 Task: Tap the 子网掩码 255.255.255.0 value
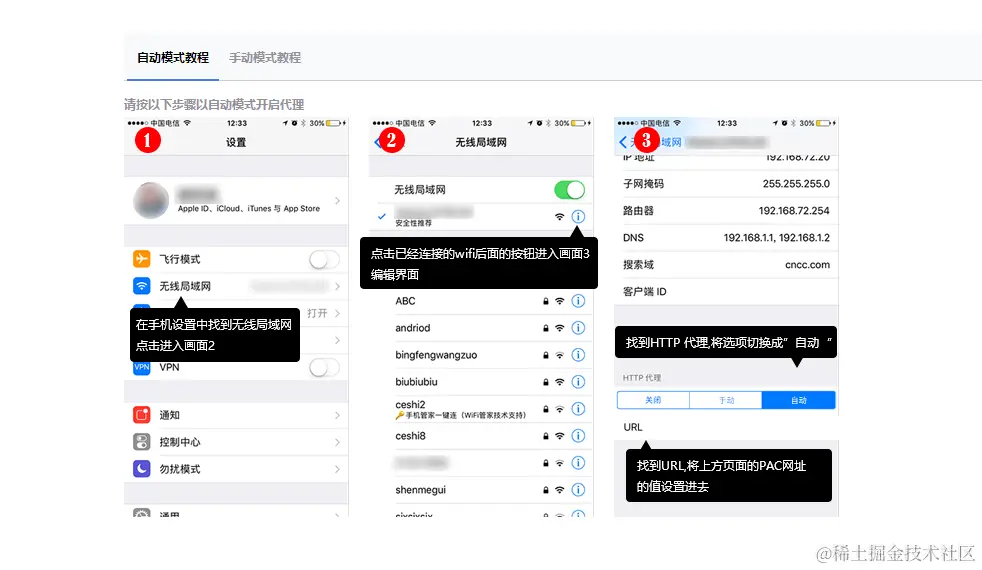[x=796, y=184]
